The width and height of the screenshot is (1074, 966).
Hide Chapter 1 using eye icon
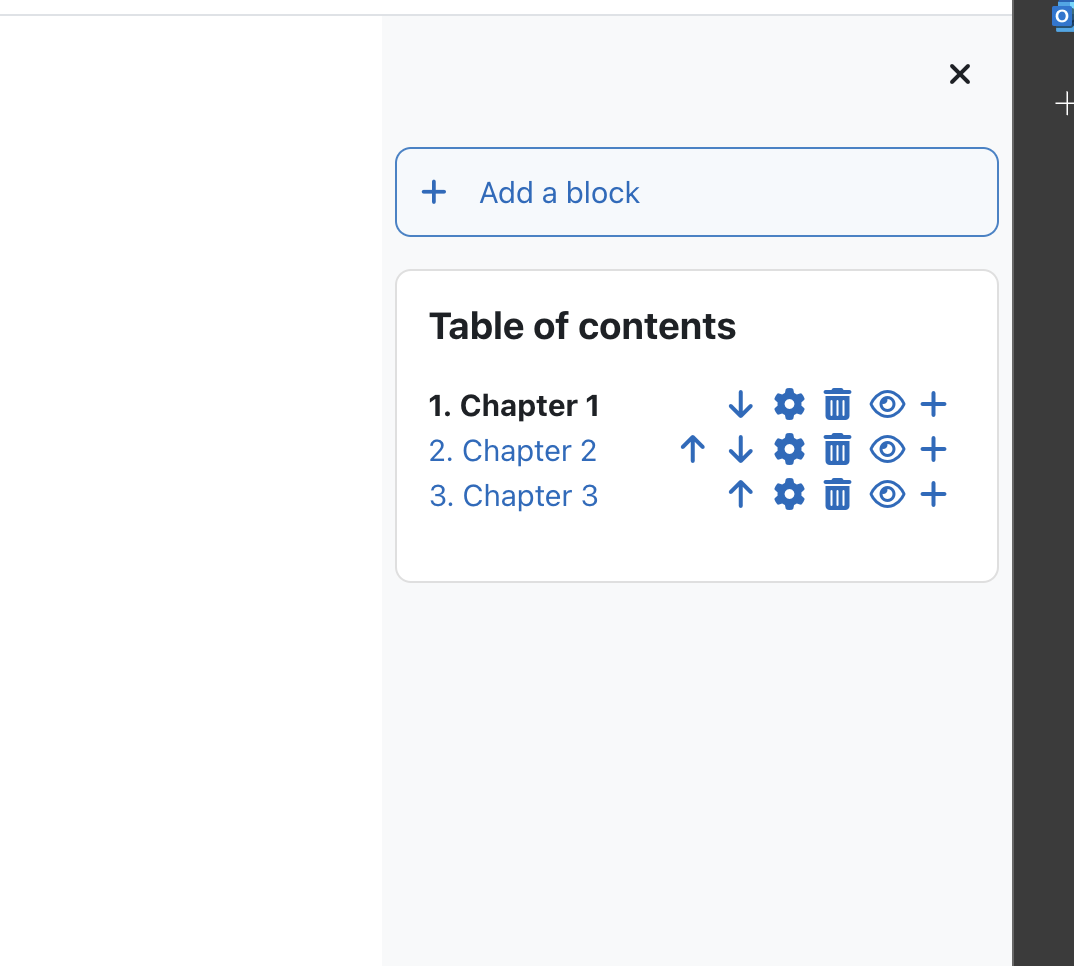coord(887,404)
